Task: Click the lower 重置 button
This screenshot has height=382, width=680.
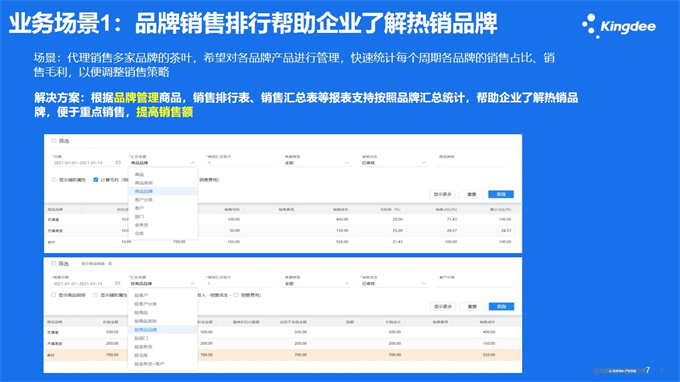Action: click(472, 307)
